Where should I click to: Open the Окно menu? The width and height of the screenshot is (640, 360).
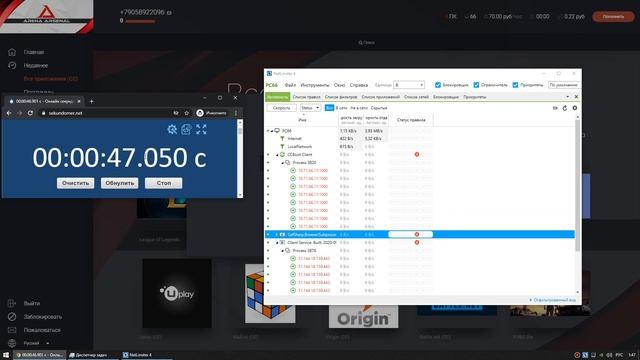coord(340,85)
